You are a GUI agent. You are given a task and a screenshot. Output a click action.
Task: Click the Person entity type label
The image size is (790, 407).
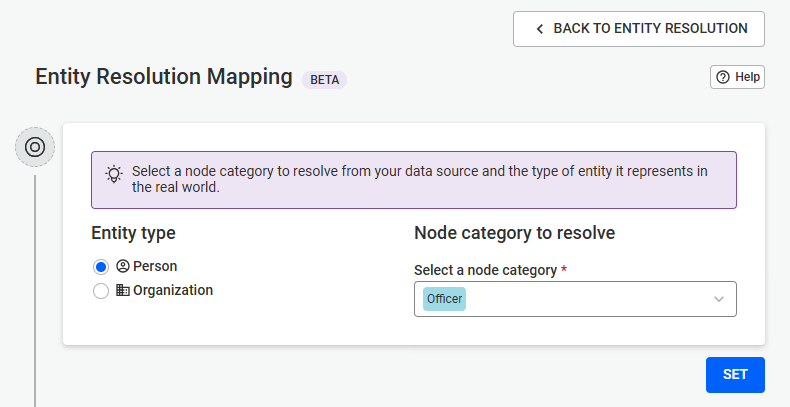155,266
